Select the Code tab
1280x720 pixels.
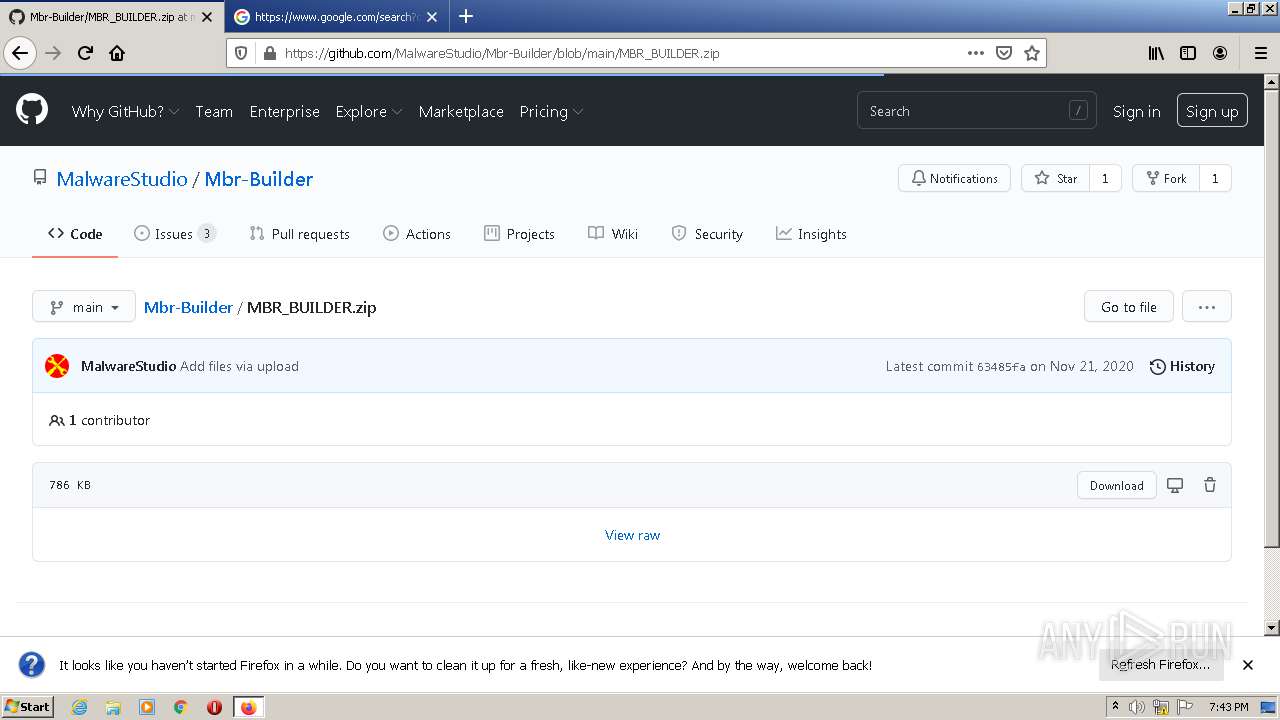(75, 234)
